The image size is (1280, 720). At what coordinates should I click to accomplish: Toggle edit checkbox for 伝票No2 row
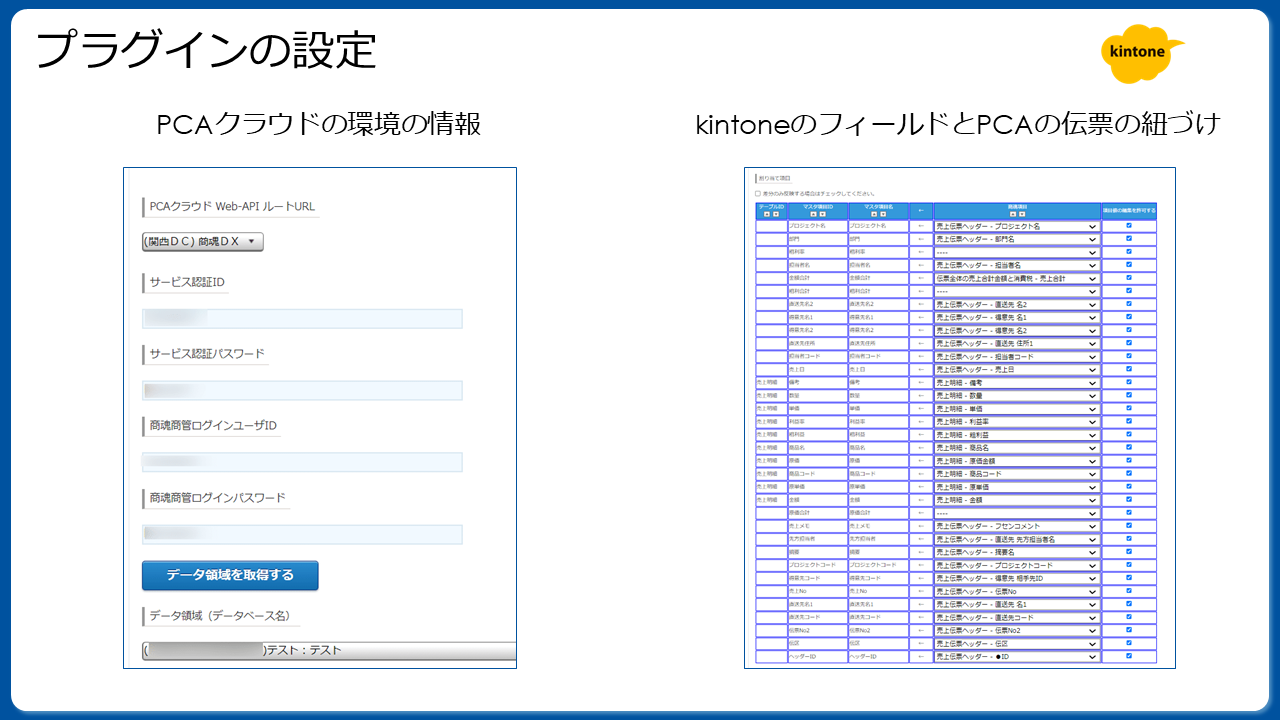point(1129,630)
